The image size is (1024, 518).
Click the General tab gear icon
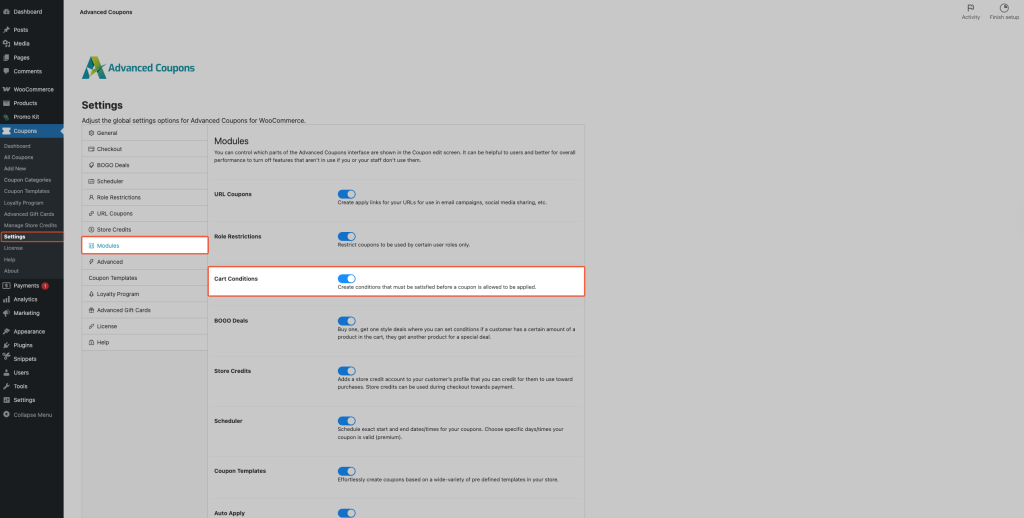point(91,133)
